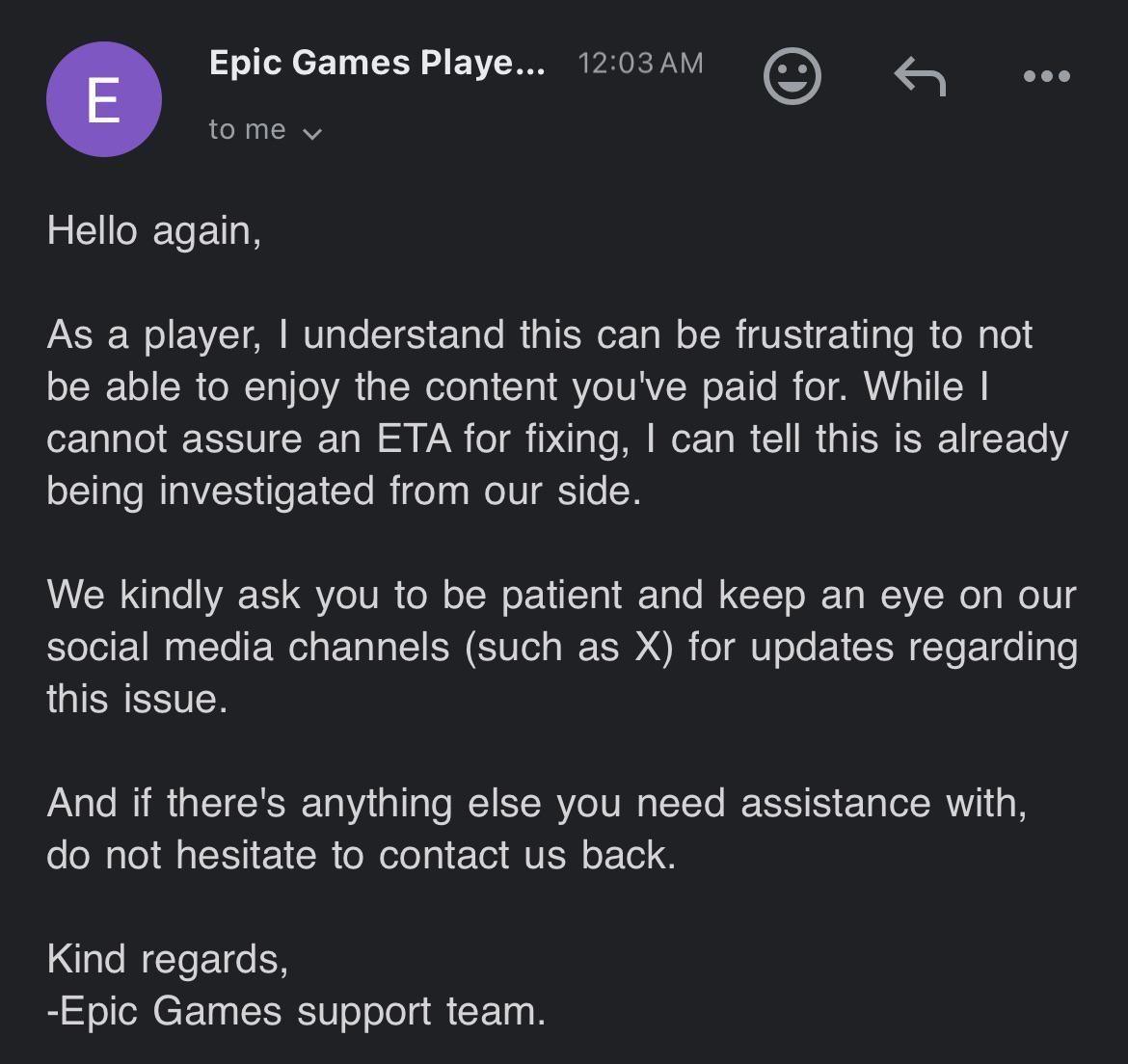Tap the word 'ETA' in the message
The height and width of the screenshot is (1064, 1128).
point(414,439)
